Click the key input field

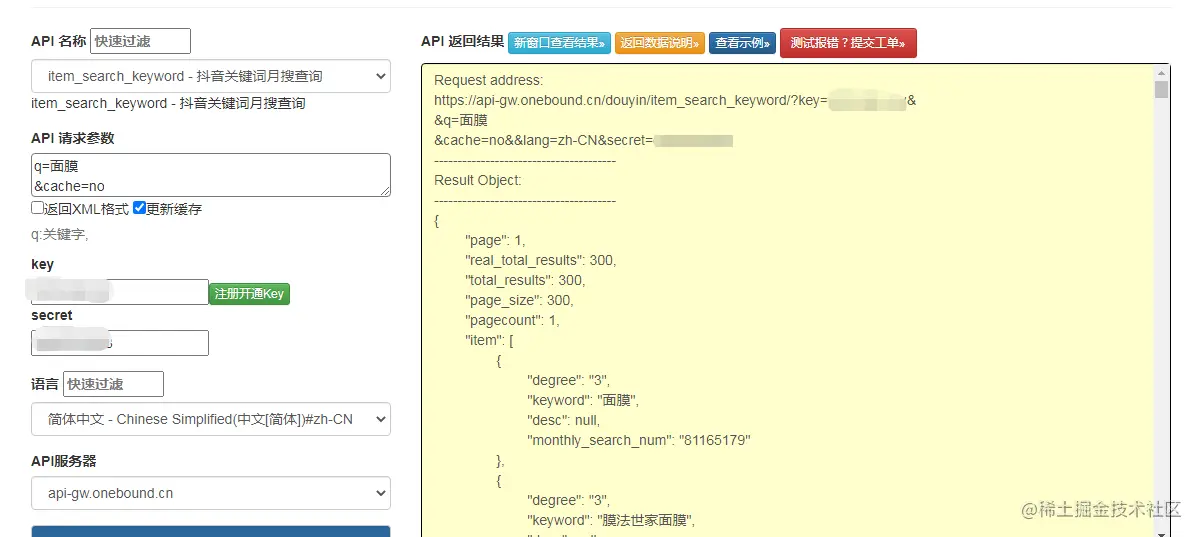[x=120, y=292]
